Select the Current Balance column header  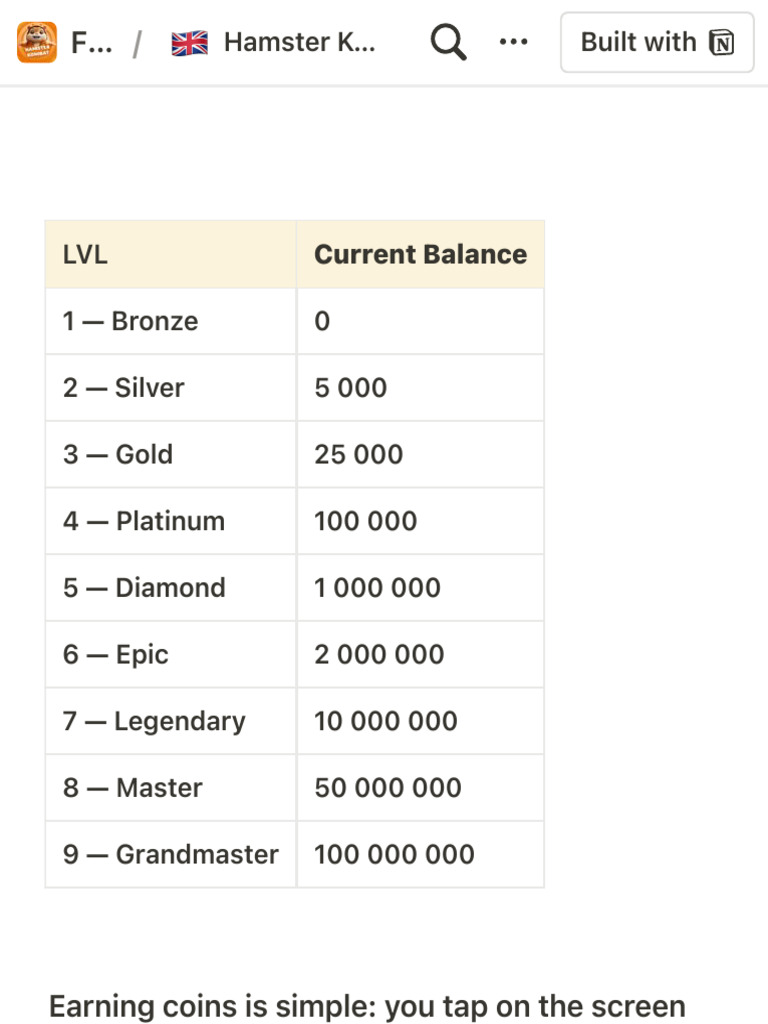pos(421,255)
